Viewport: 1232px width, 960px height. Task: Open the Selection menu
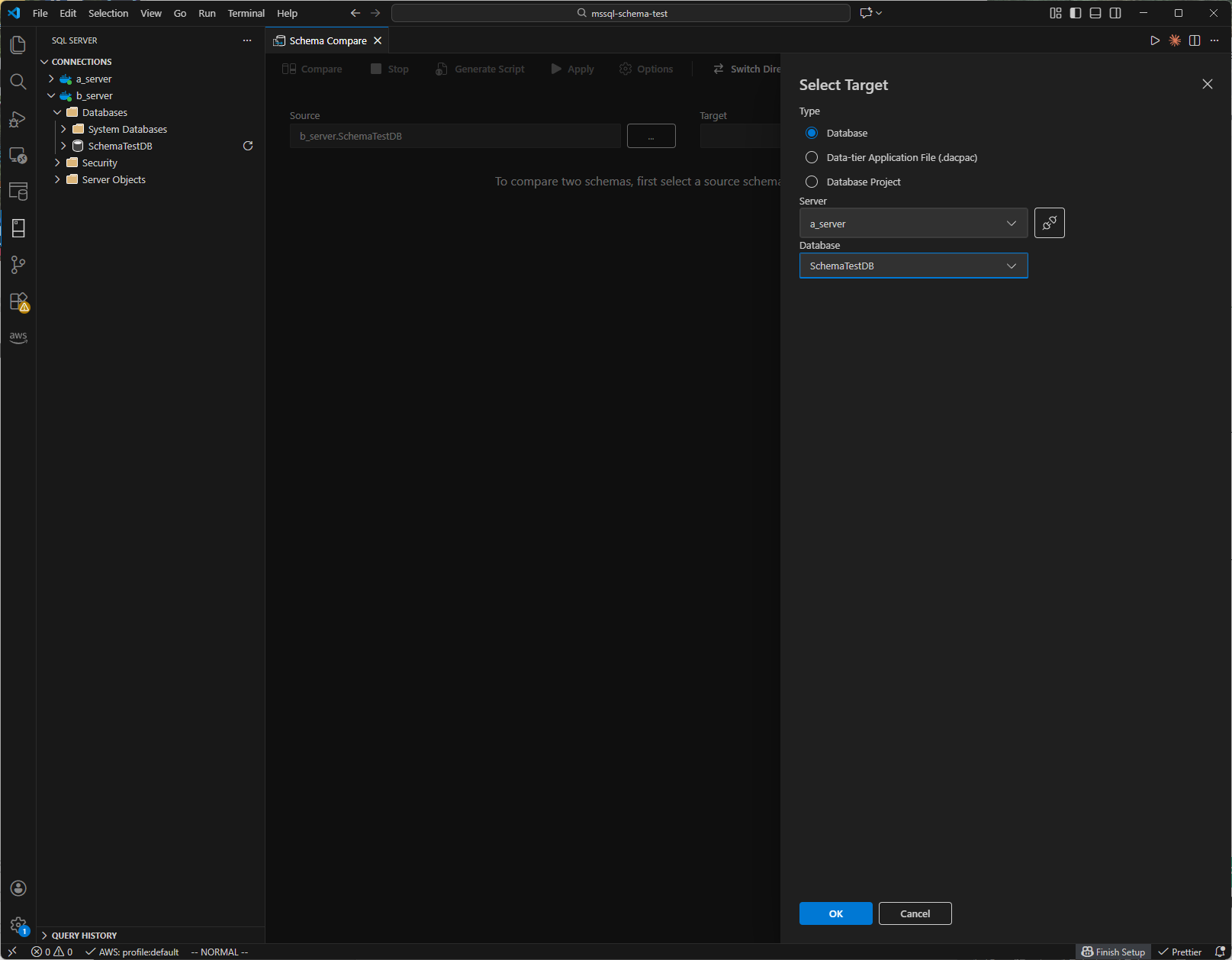[x=108, y=13]
